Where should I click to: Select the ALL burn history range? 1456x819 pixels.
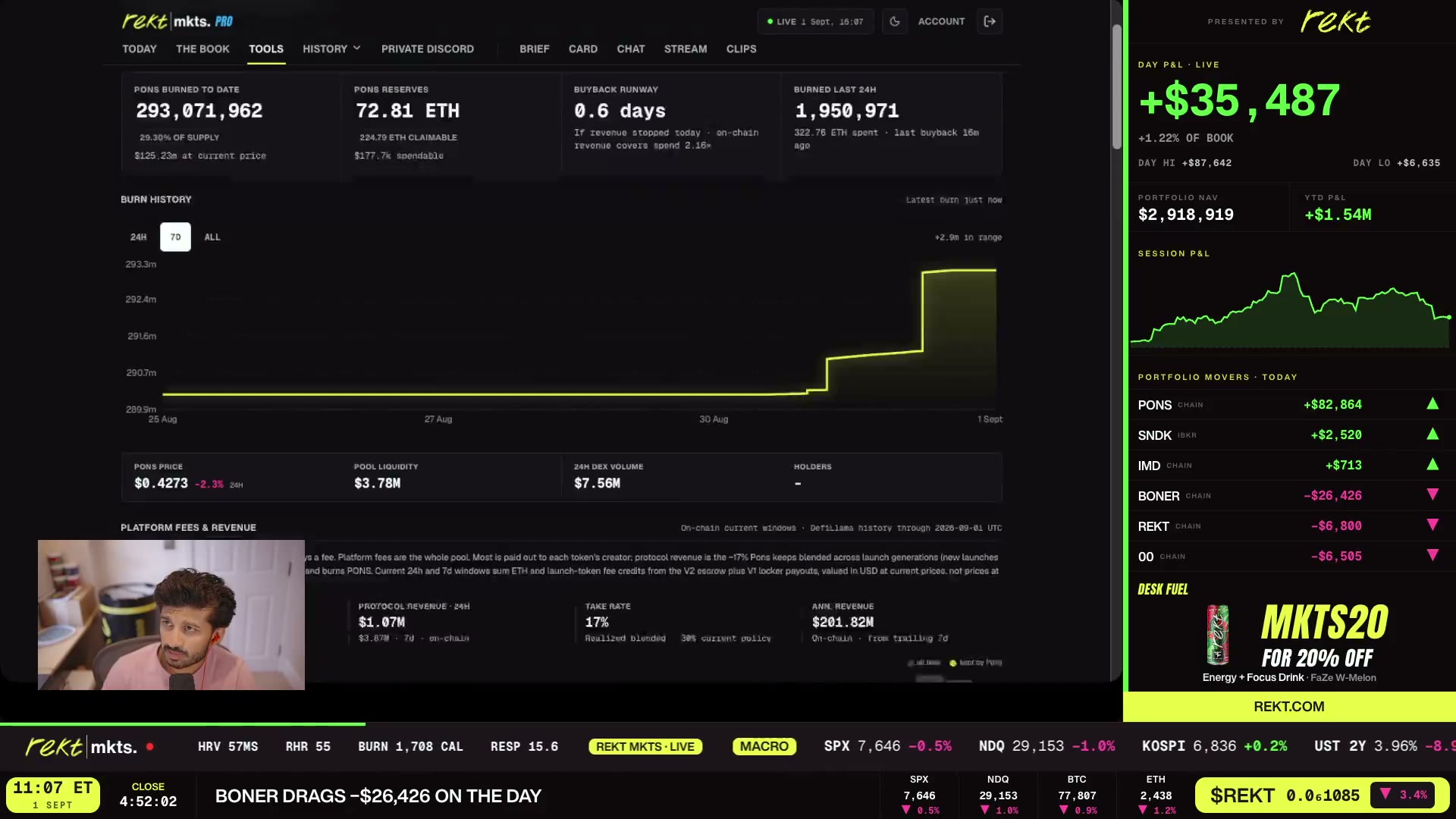pos(212,237)
